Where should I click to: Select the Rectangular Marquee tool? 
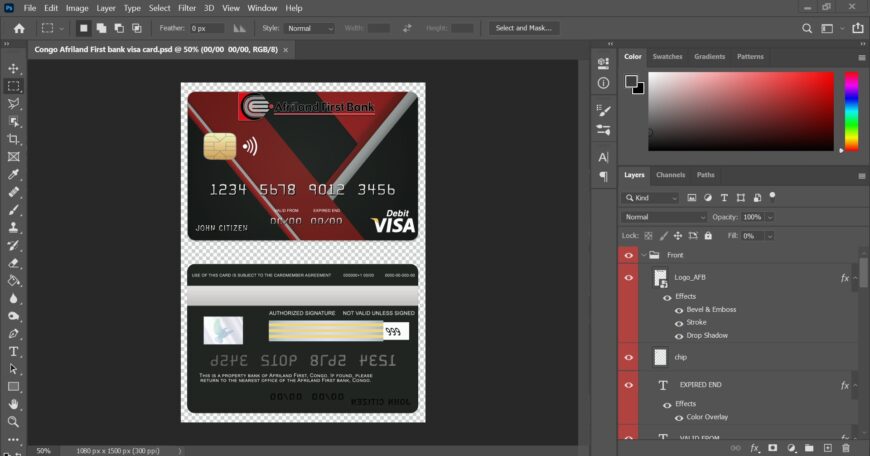pyautogui.click(x=13, y=86)
